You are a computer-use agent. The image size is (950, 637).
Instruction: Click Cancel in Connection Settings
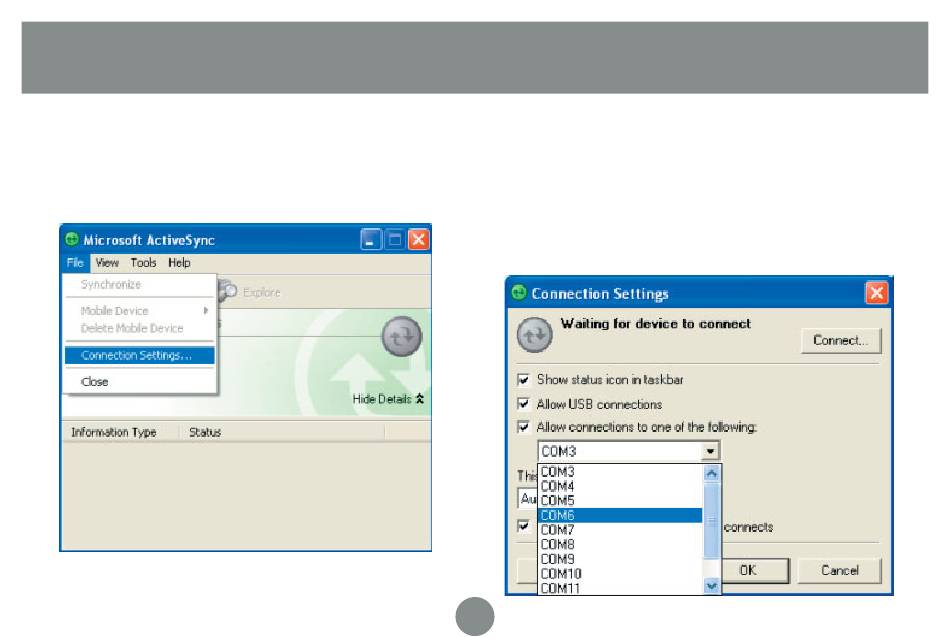pyautogui.click(x=840, y=570)
